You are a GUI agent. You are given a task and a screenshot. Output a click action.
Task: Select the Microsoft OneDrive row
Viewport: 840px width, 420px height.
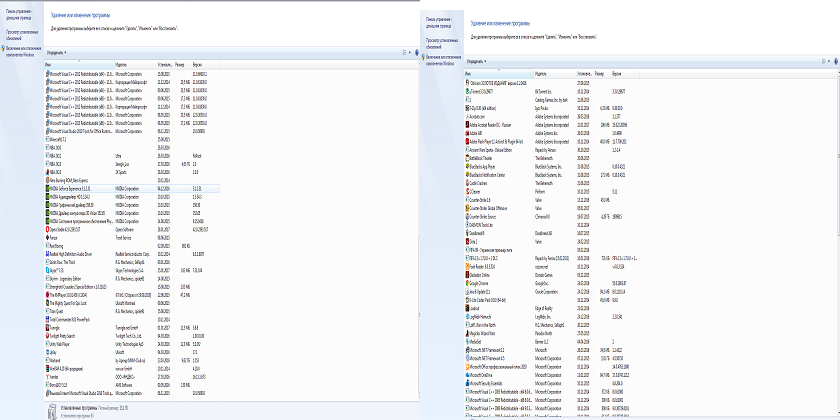coord(552,375)
